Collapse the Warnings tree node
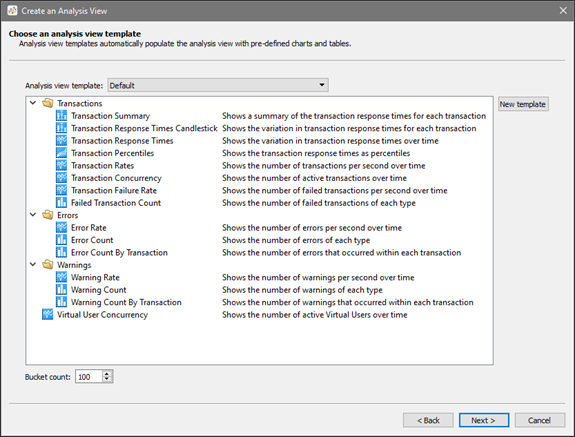 click(x=33, y=264)
